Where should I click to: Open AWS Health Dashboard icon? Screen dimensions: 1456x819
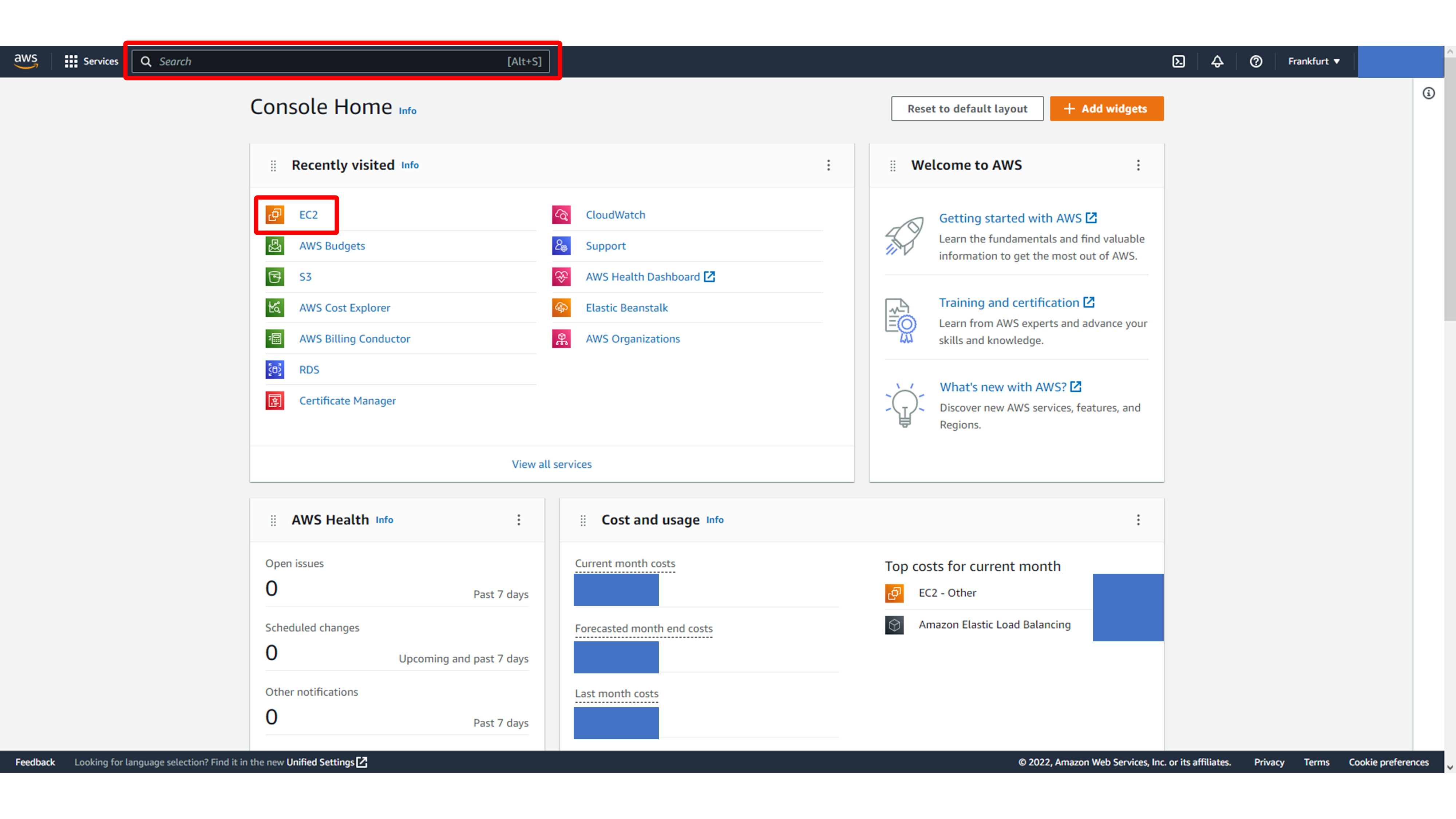[561, 277]
